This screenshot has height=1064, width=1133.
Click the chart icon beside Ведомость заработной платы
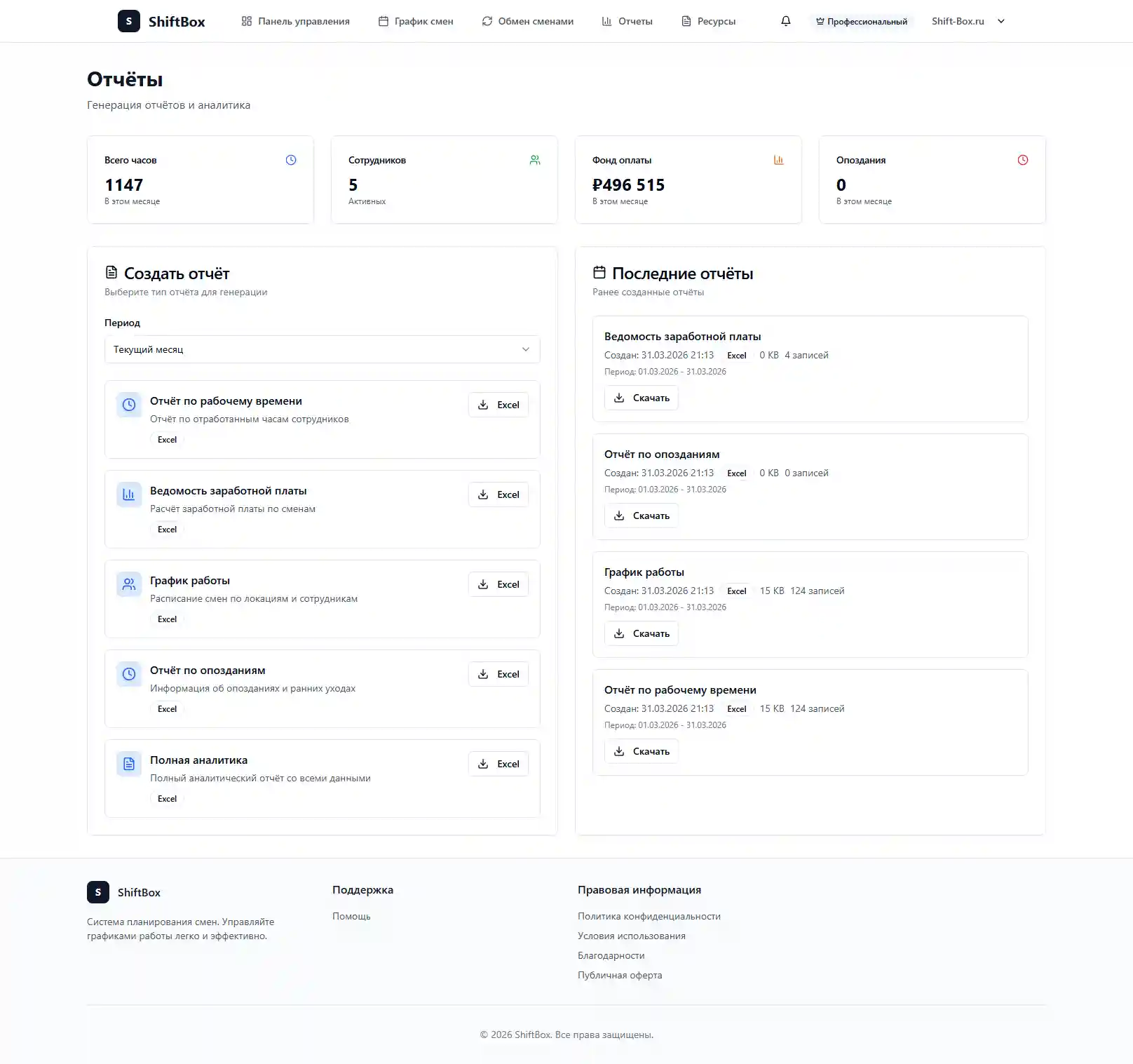128,494
